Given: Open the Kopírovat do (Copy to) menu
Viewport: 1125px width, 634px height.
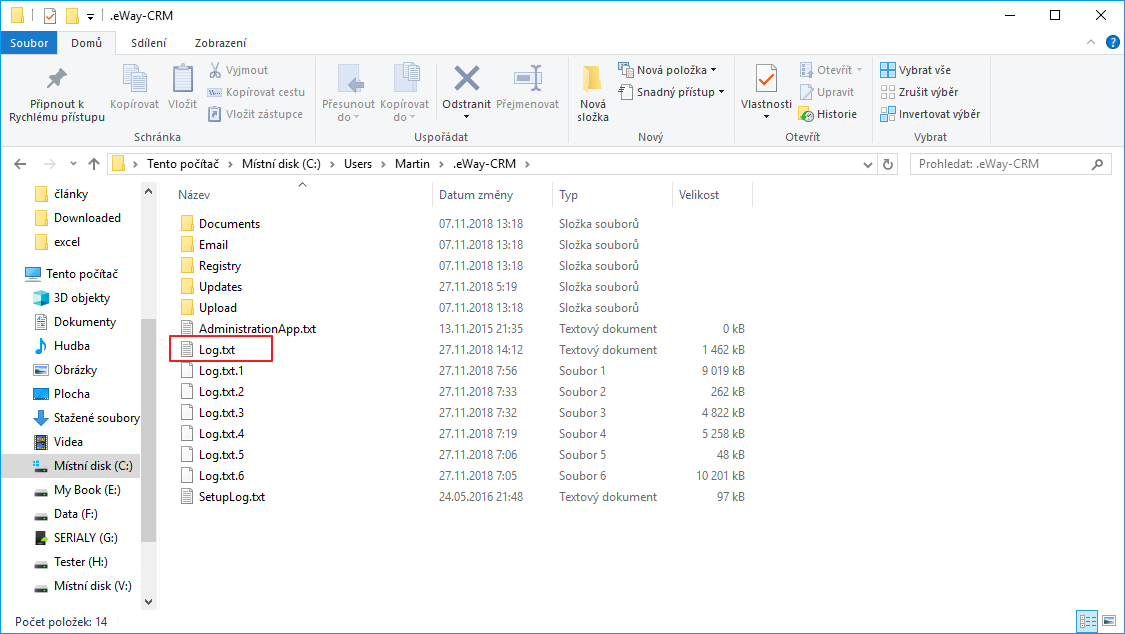Looking at the screenshot, I should coord(405,93).
